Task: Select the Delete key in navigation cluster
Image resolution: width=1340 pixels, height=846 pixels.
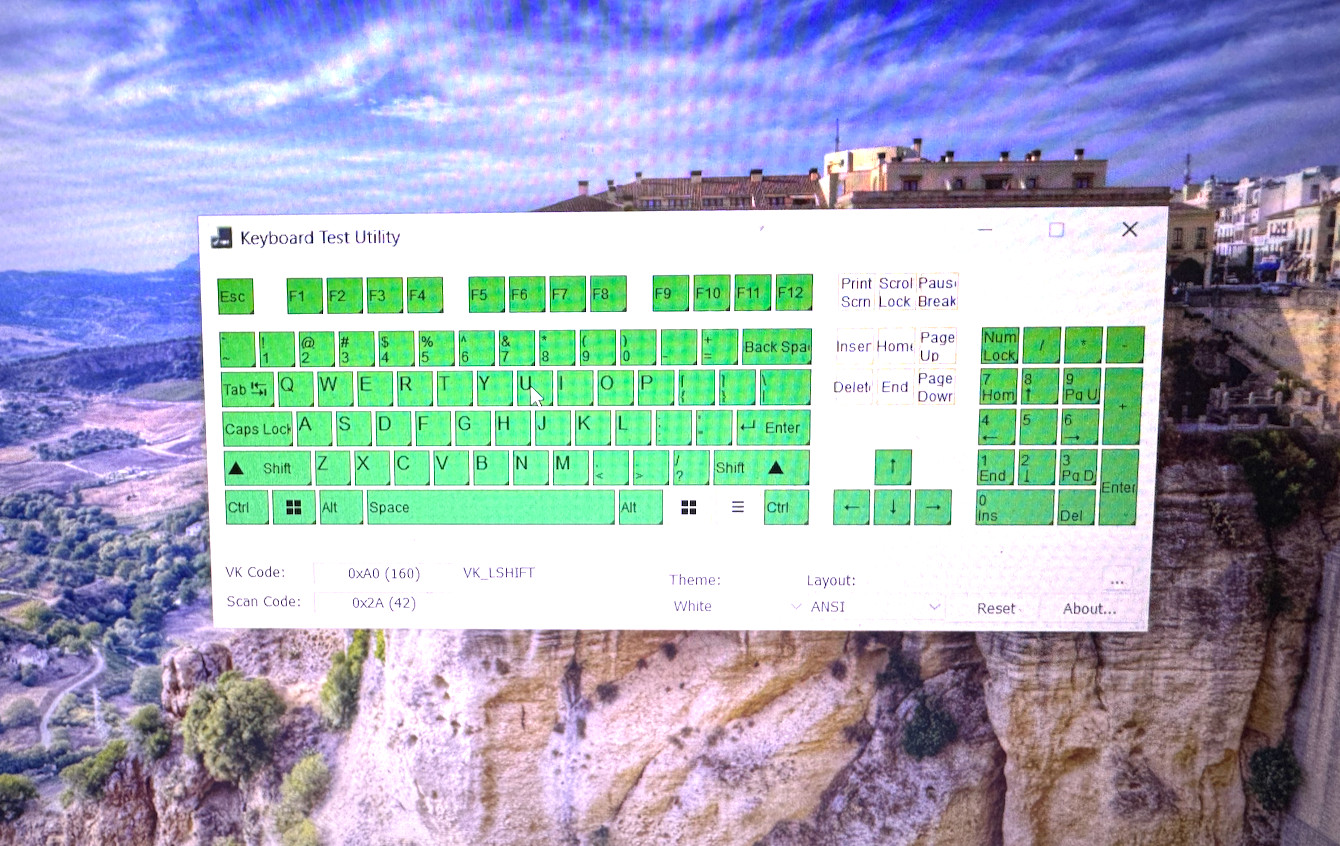Action: pyautogui.click(x=852, y=387)
